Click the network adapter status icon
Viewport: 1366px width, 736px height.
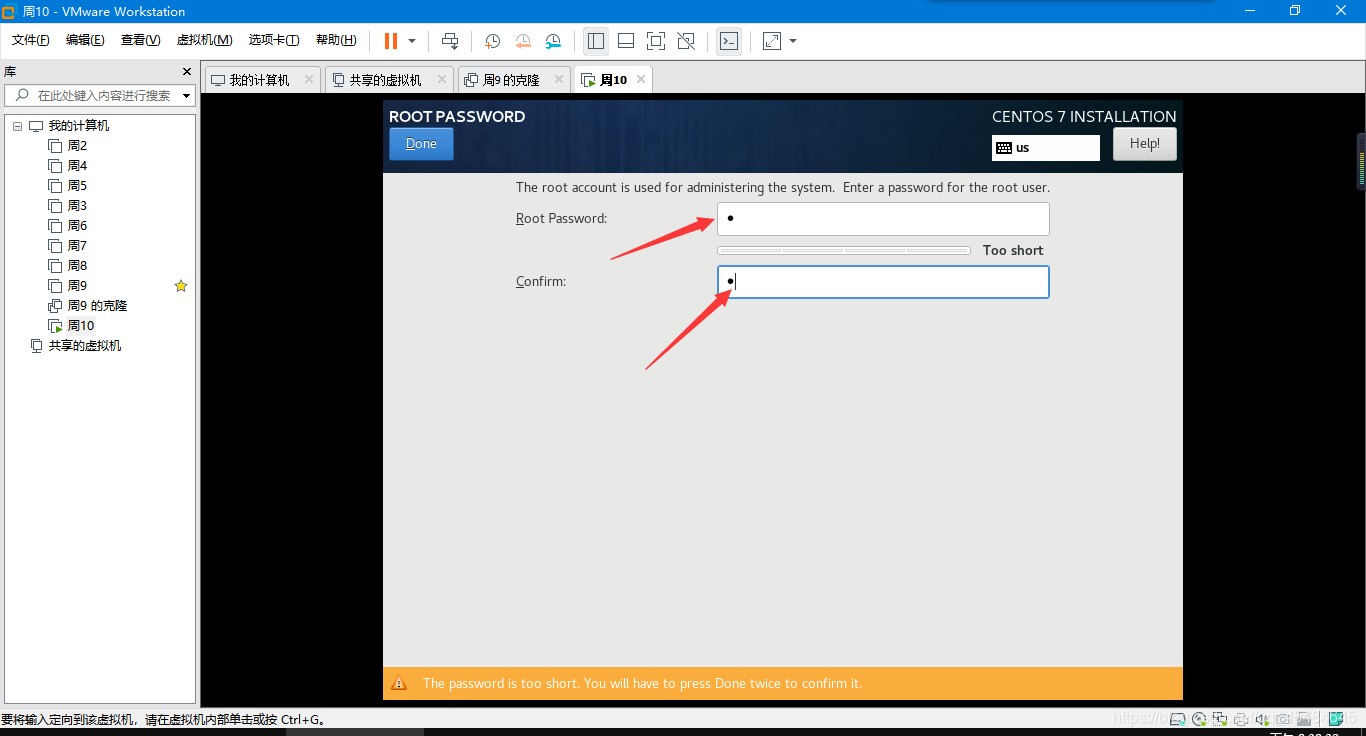(1220, 719)
